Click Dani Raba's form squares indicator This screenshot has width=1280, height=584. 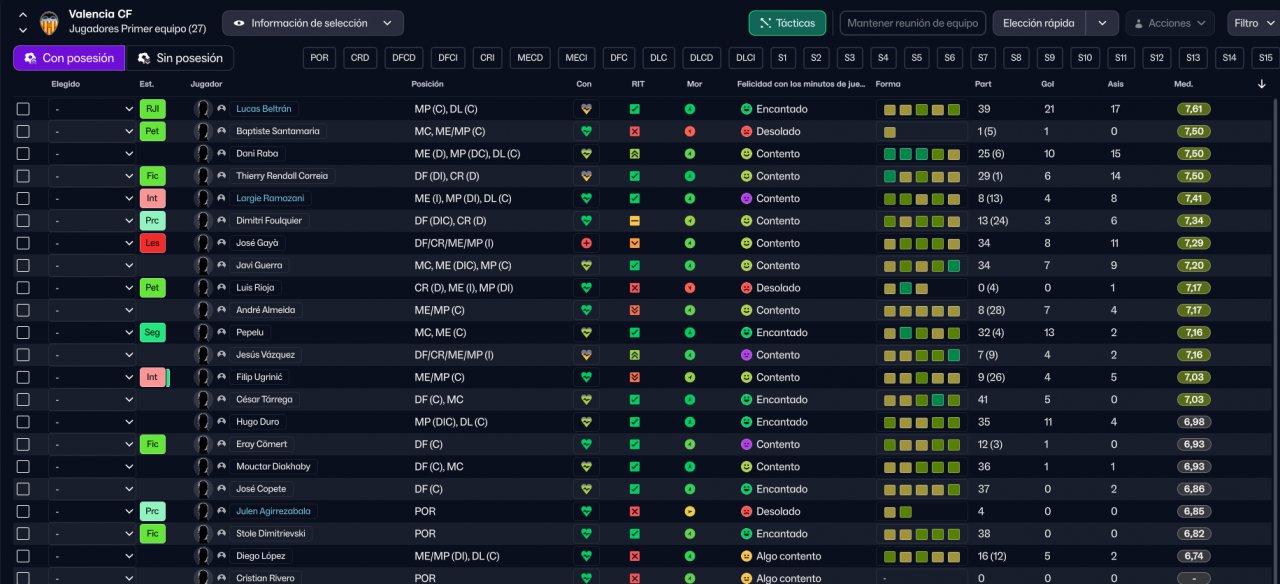[921, 154]
